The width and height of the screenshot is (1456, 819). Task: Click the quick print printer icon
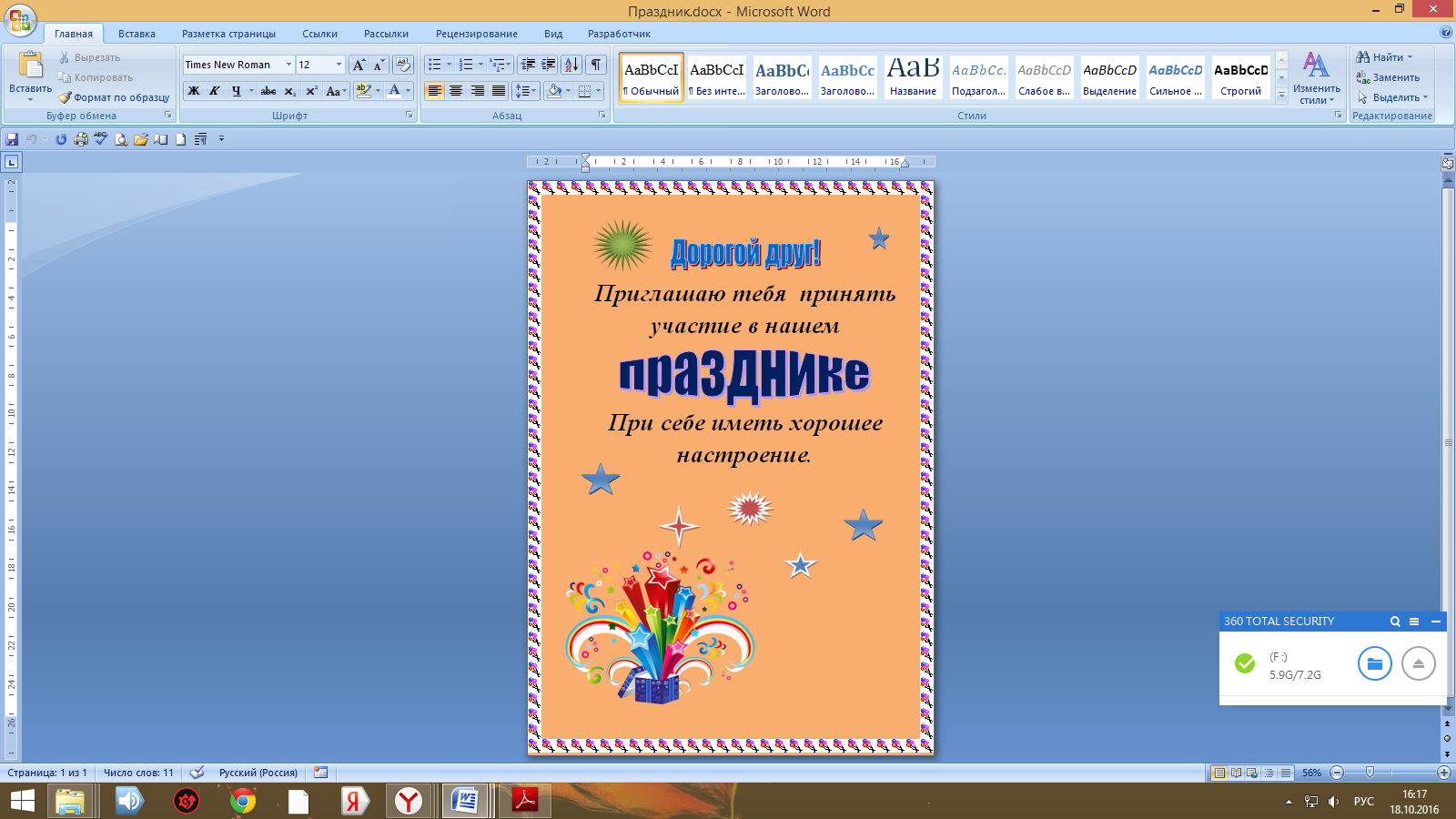pyautogui.click(x=81, y=139)
